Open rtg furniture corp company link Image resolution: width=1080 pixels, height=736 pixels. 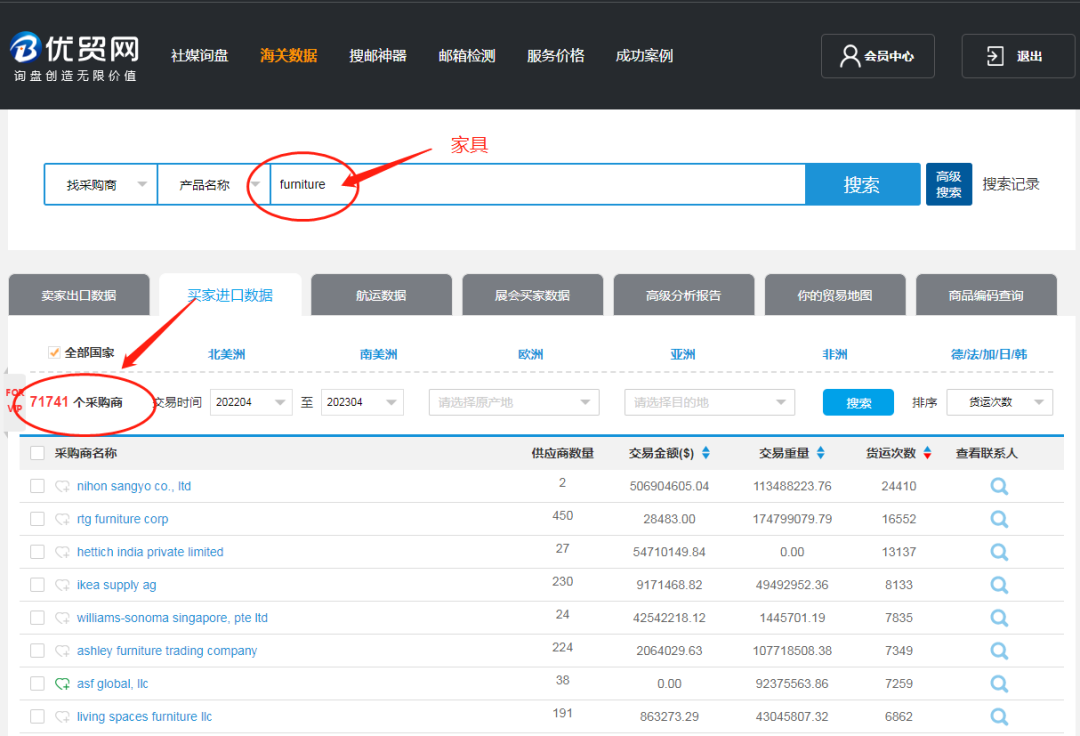[123, 519]
